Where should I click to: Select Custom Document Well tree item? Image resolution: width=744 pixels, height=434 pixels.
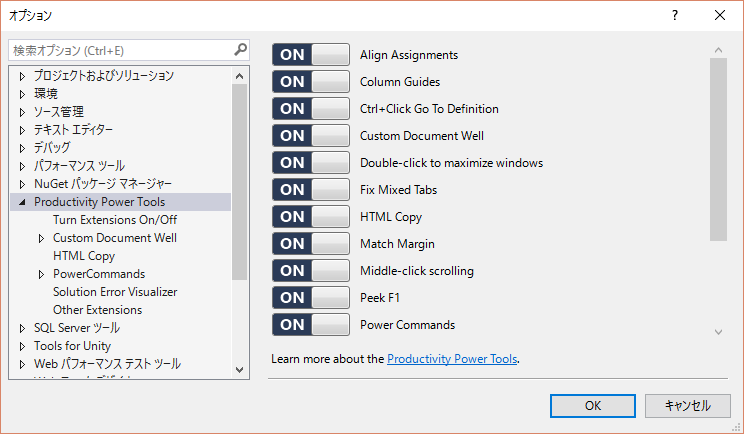115,238
